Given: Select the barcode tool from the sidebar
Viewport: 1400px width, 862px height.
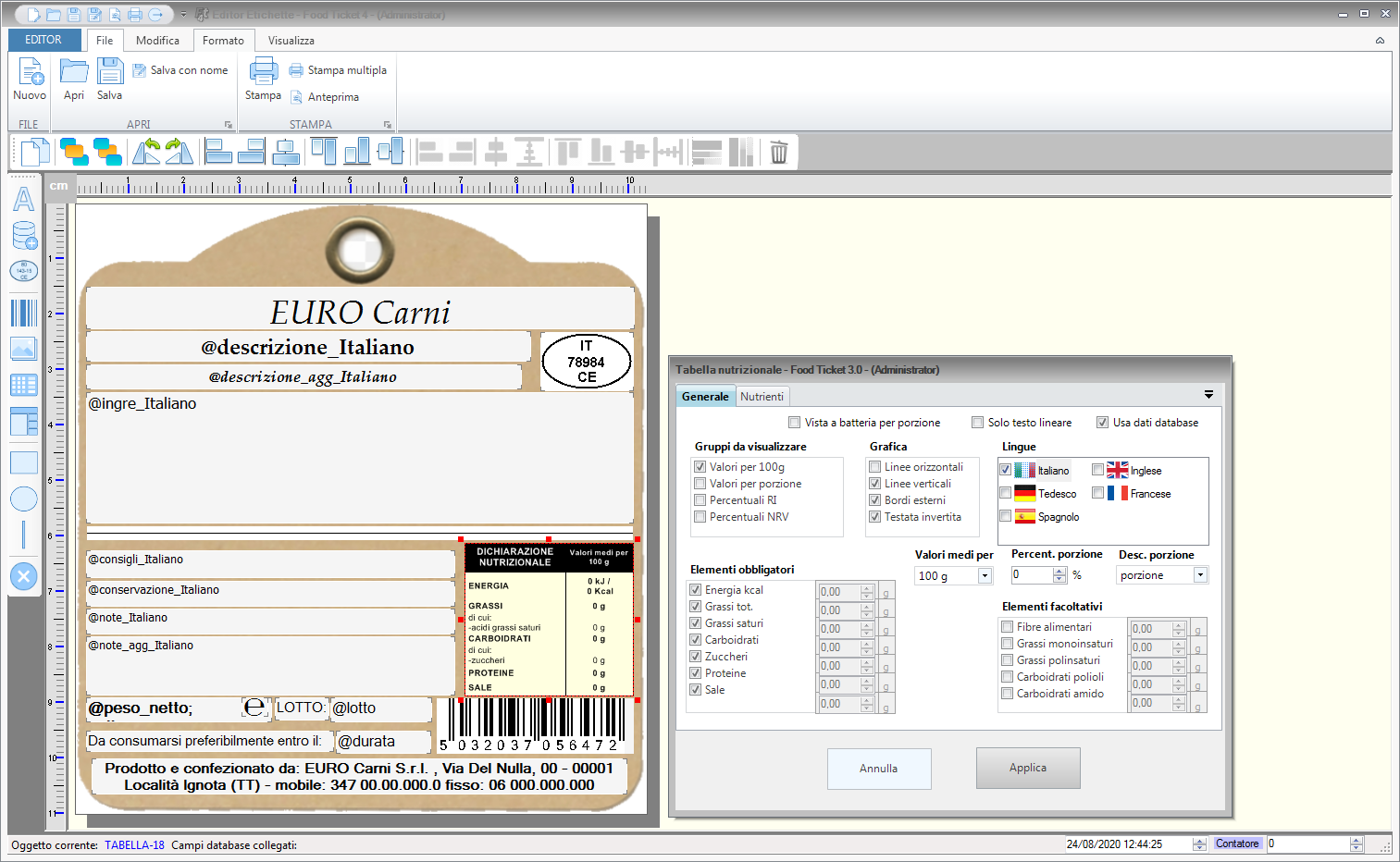Looking at the screenshot, I should tap(23, 313).
